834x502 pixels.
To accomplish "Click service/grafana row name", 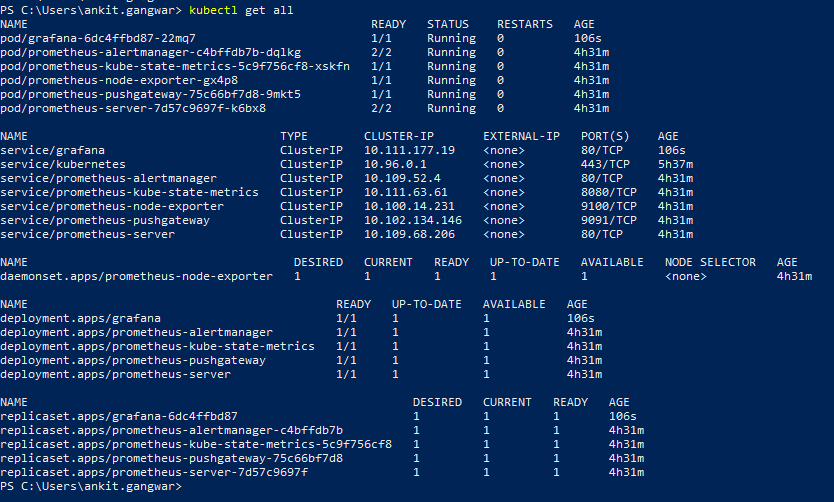I will click(53, 150).
